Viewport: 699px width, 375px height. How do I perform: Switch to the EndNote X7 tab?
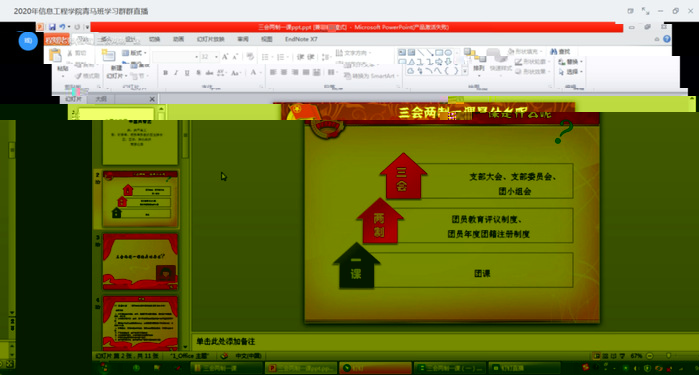(301, 39)
